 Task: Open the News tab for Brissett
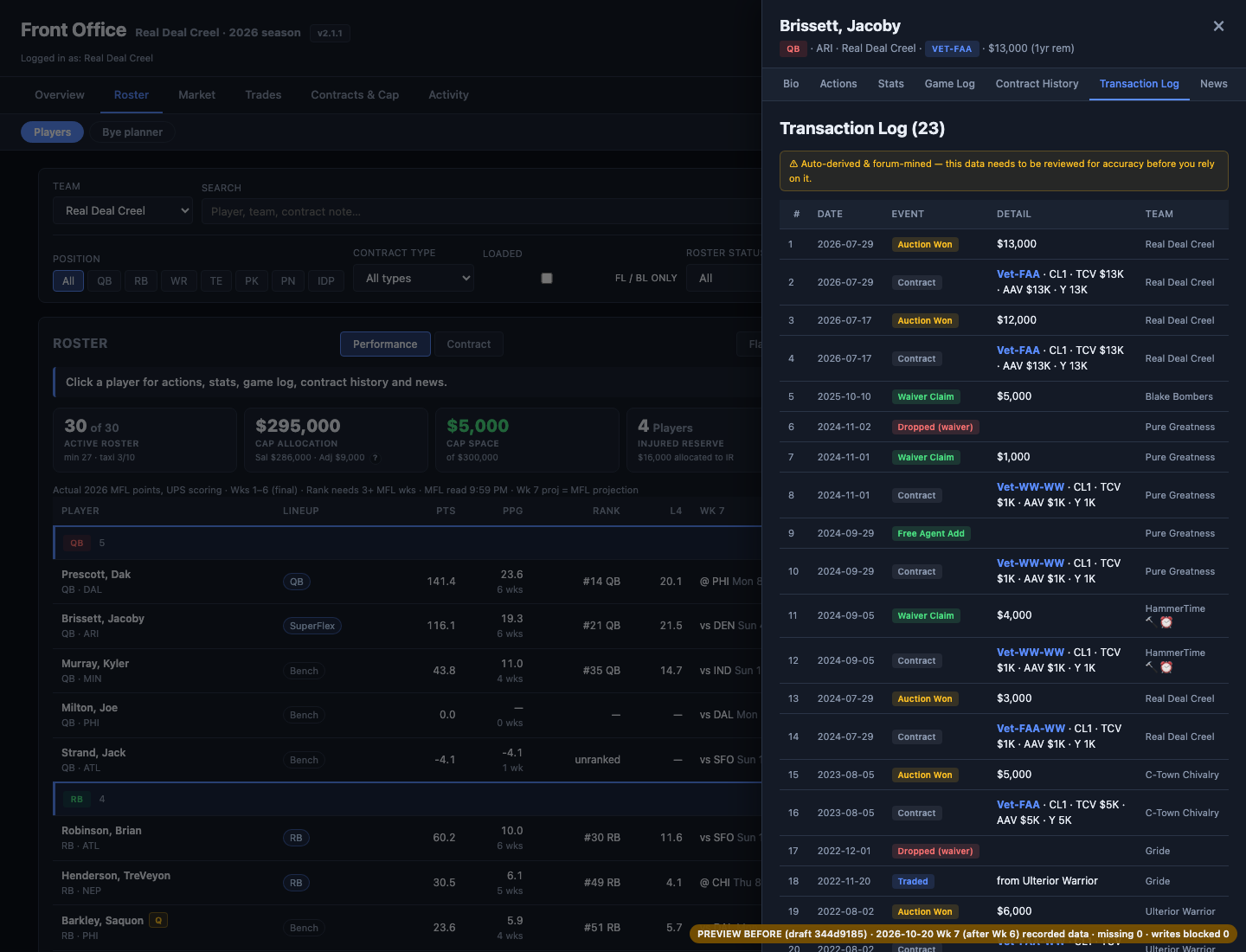pyautogui.click(x=1214, y=84)
